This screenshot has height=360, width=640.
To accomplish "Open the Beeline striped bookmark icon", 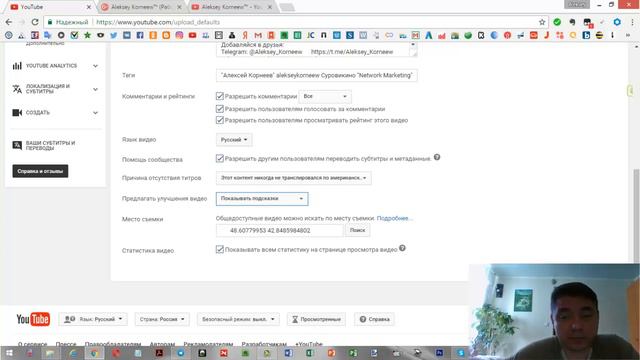I will [599, 36].
